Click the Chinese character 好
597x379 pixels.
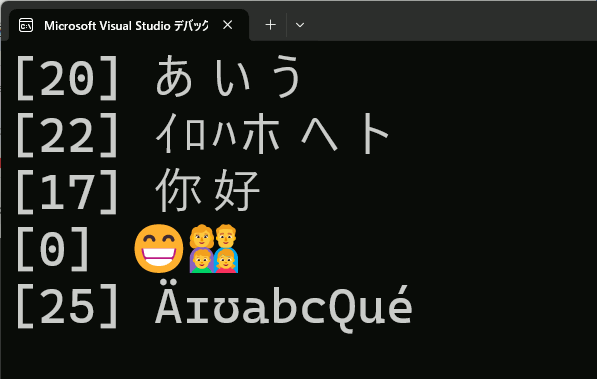237,190
